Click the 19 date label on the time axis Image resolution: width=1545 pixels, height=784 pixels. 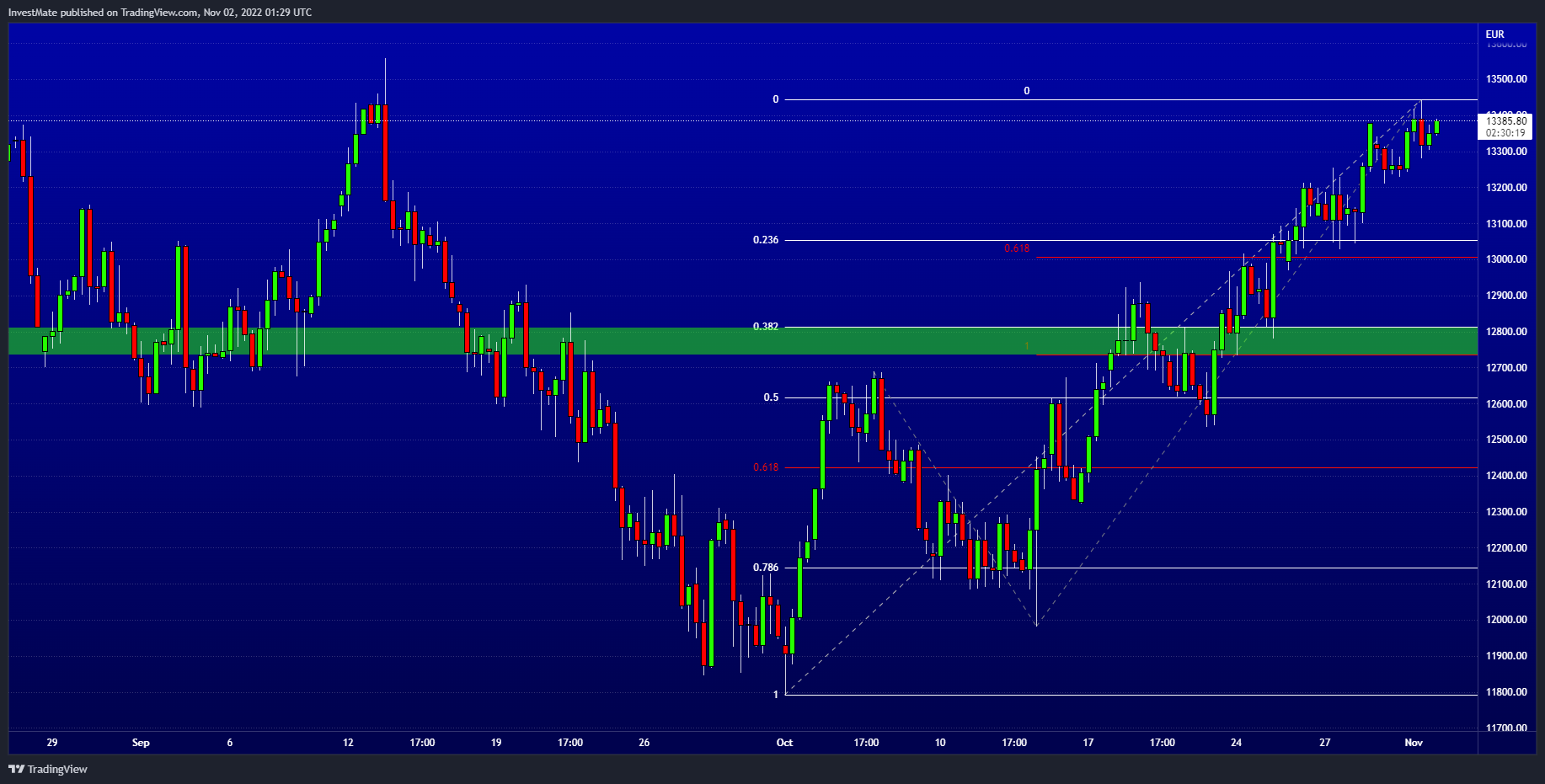[496, 743]
